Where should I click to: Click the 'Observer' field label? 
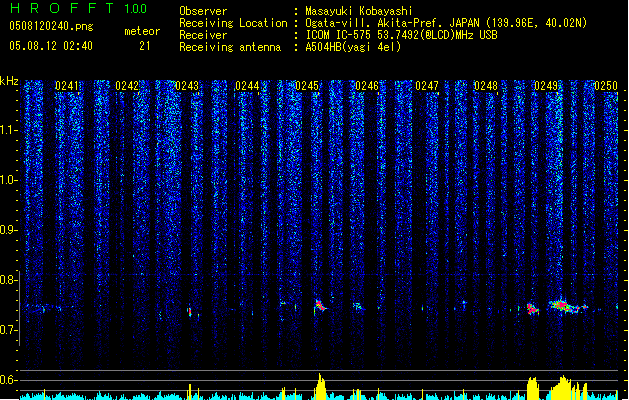tap(203, 11)
